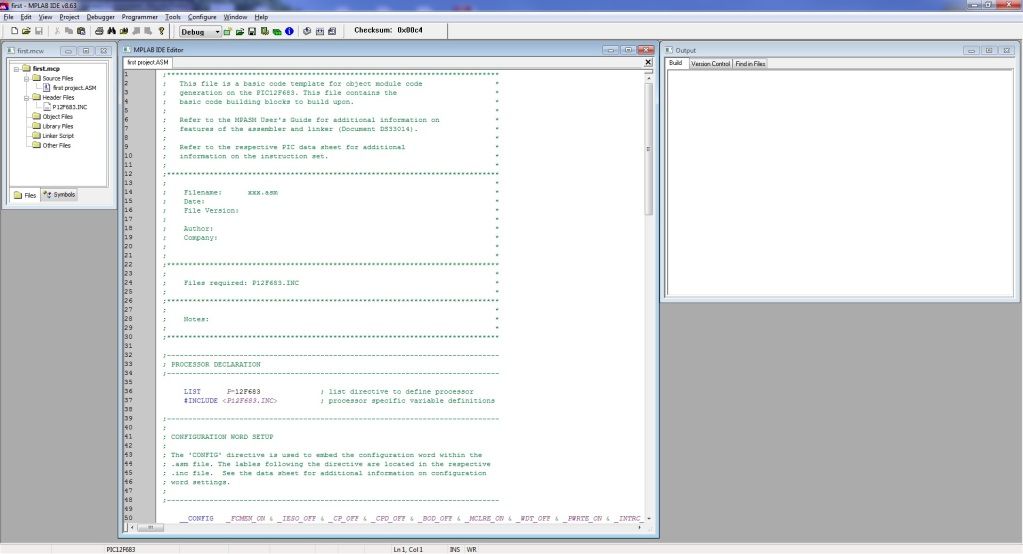Select the Version Control output tab
The height and width of the screenshot is (554, 1023).
click(710, 64)
